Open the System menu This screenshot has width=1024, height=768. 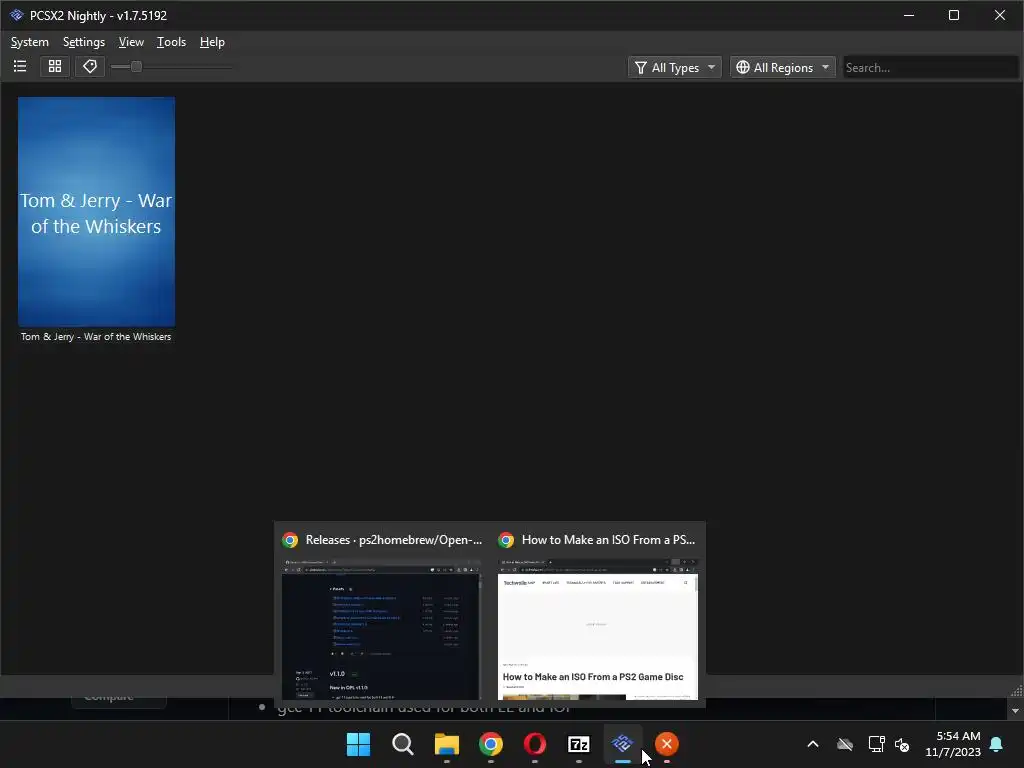[x=29, y=42]
